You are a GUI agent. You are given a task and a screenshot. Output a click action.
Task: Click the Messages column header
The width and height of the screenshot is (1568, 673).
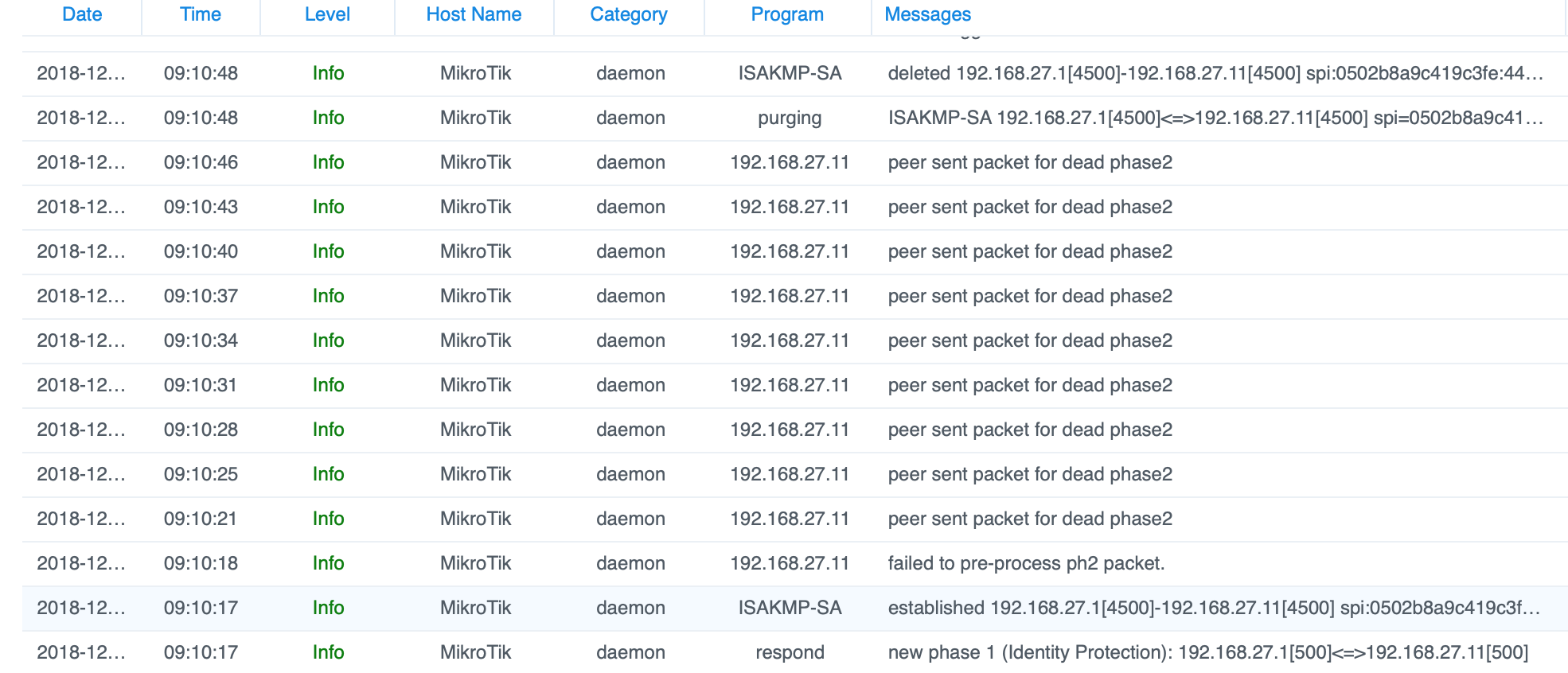click(x=928, y=14)
